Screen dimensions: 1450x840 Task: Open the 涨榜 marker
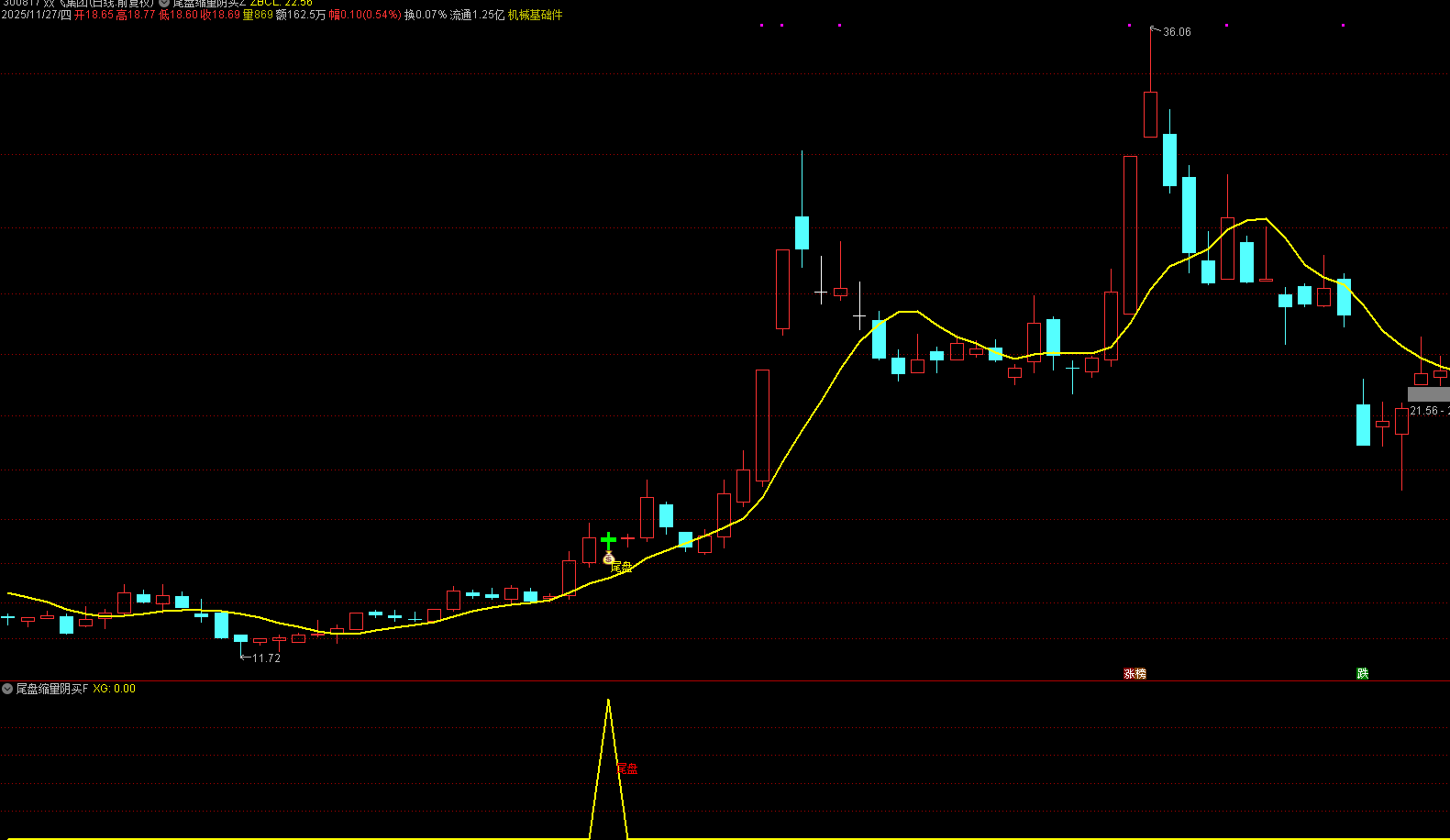pyautogui.click(x=1135, y=674)
